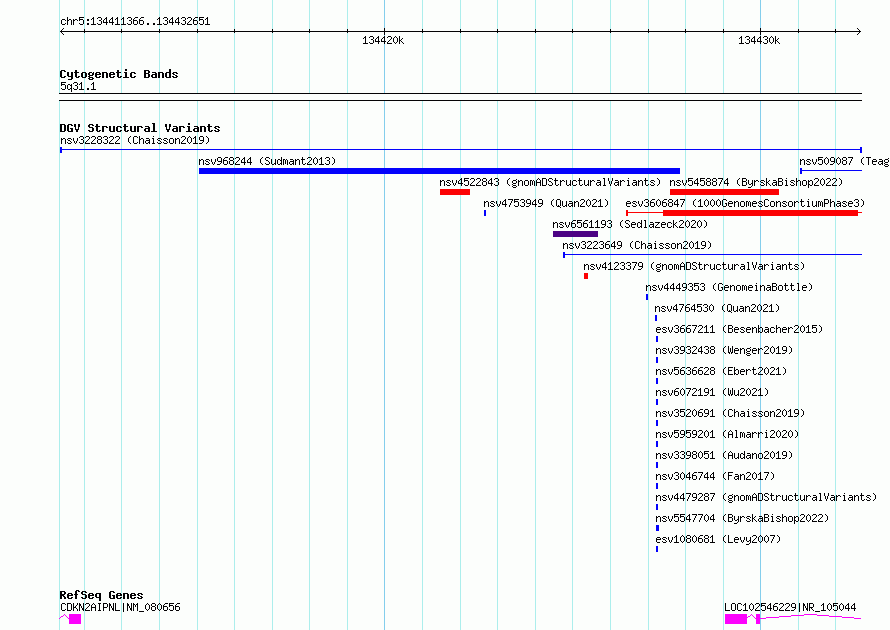This screenshot has height=630, width=890.
Task: Select the nsv4522843 gnomAD red variant bar
Action: tap(455, 192)
